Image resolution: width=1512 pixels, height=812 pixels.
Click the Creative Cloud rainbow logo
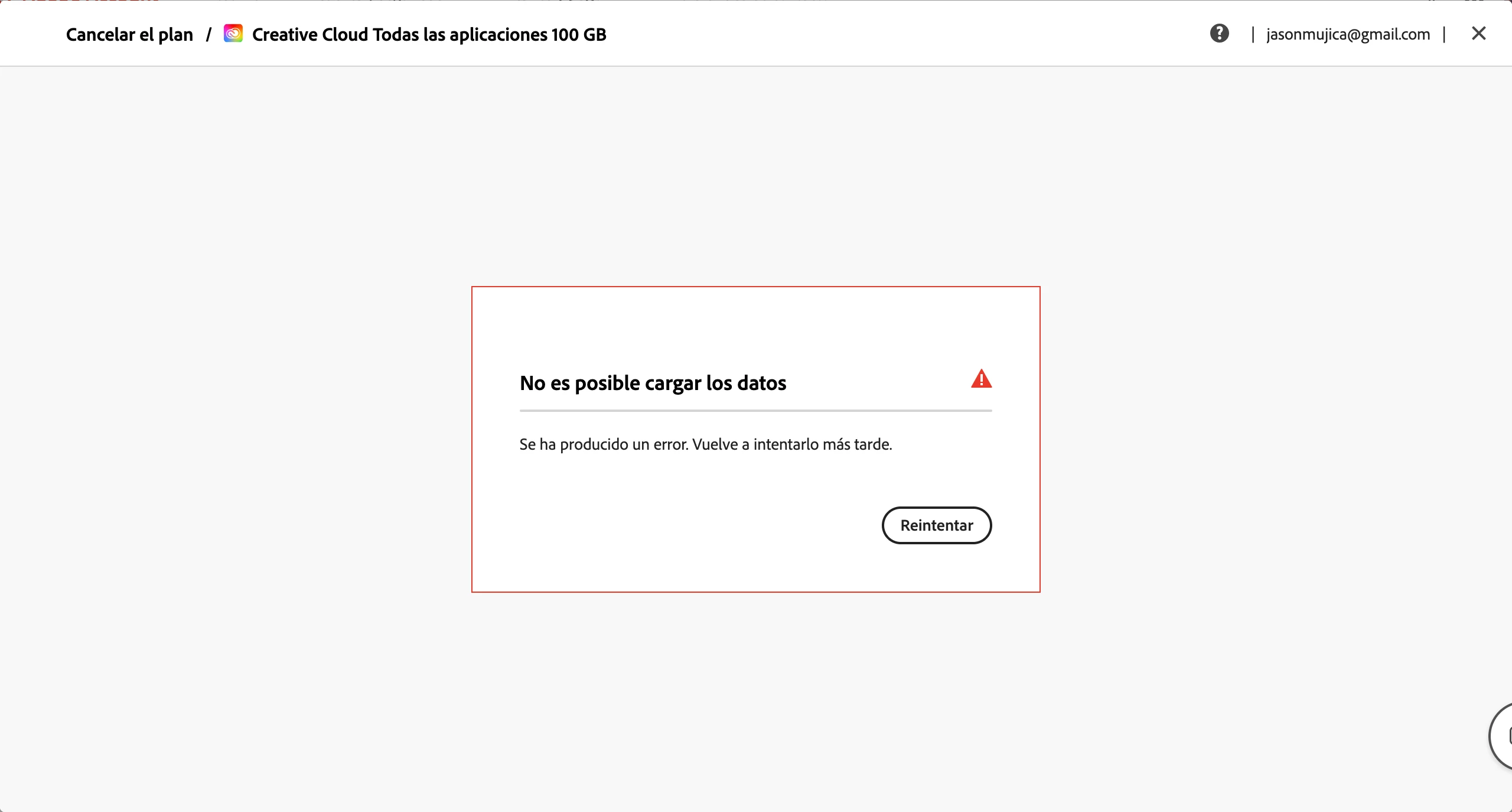click(x=233, y=34)
